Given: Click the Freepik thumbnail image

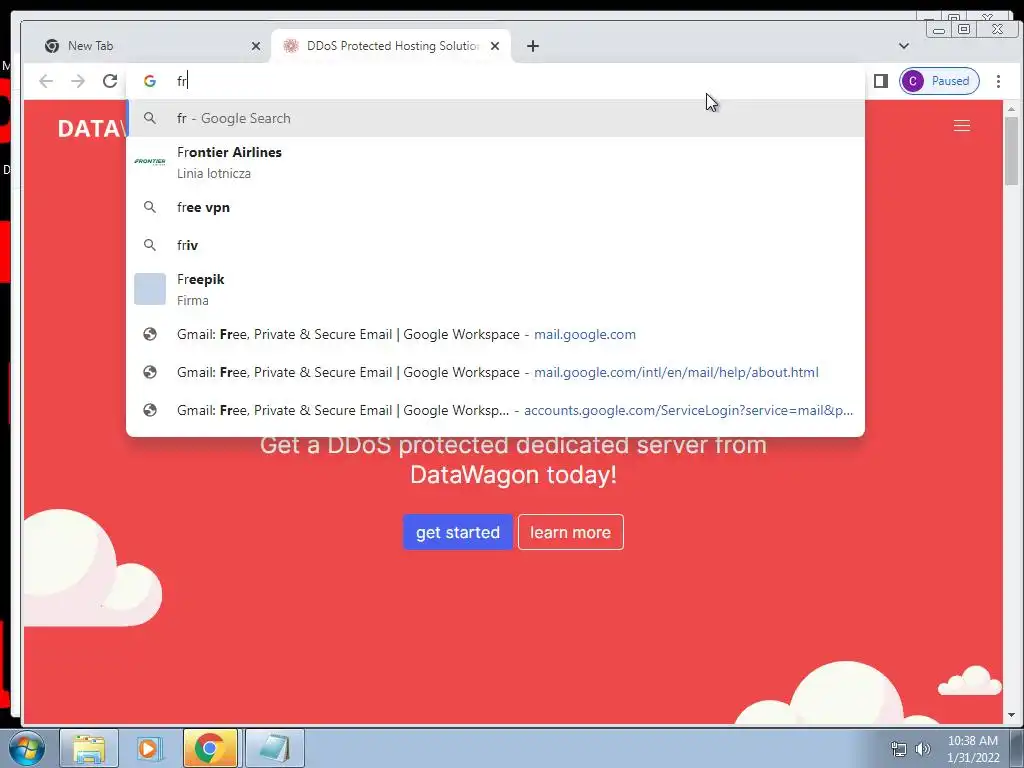Looking at the screenshot, I should [x=150, y=289].
